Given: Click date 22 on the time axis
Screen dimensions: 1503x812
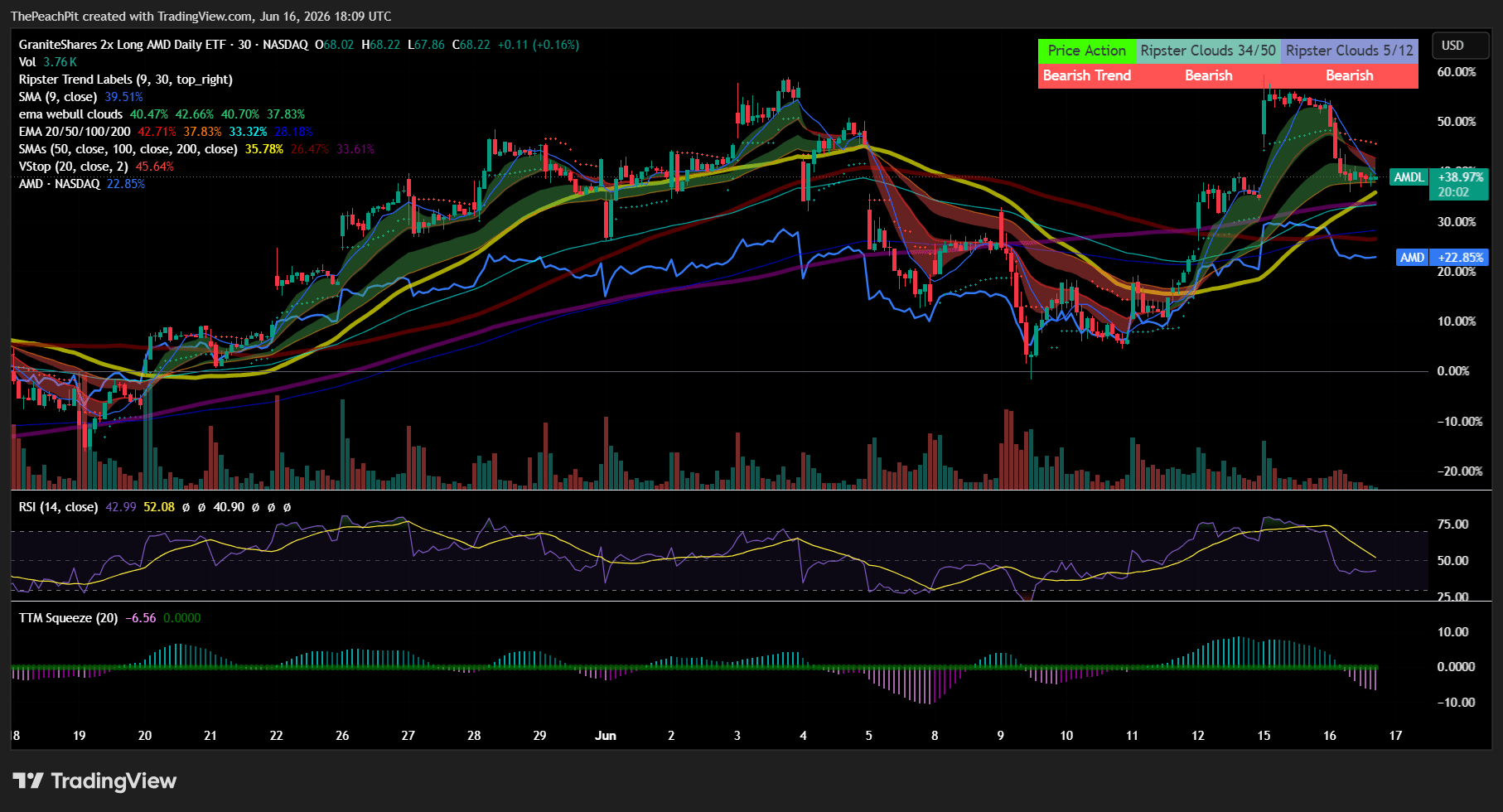Looking at the screenshot, I should 277,736.
